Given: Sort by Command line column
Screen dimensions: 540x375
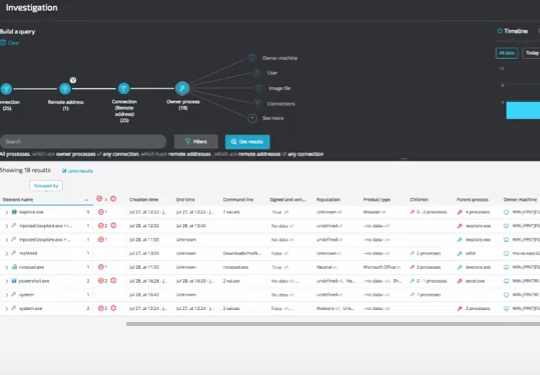Looking at the screenshot, I should click(x=238, y=200).
